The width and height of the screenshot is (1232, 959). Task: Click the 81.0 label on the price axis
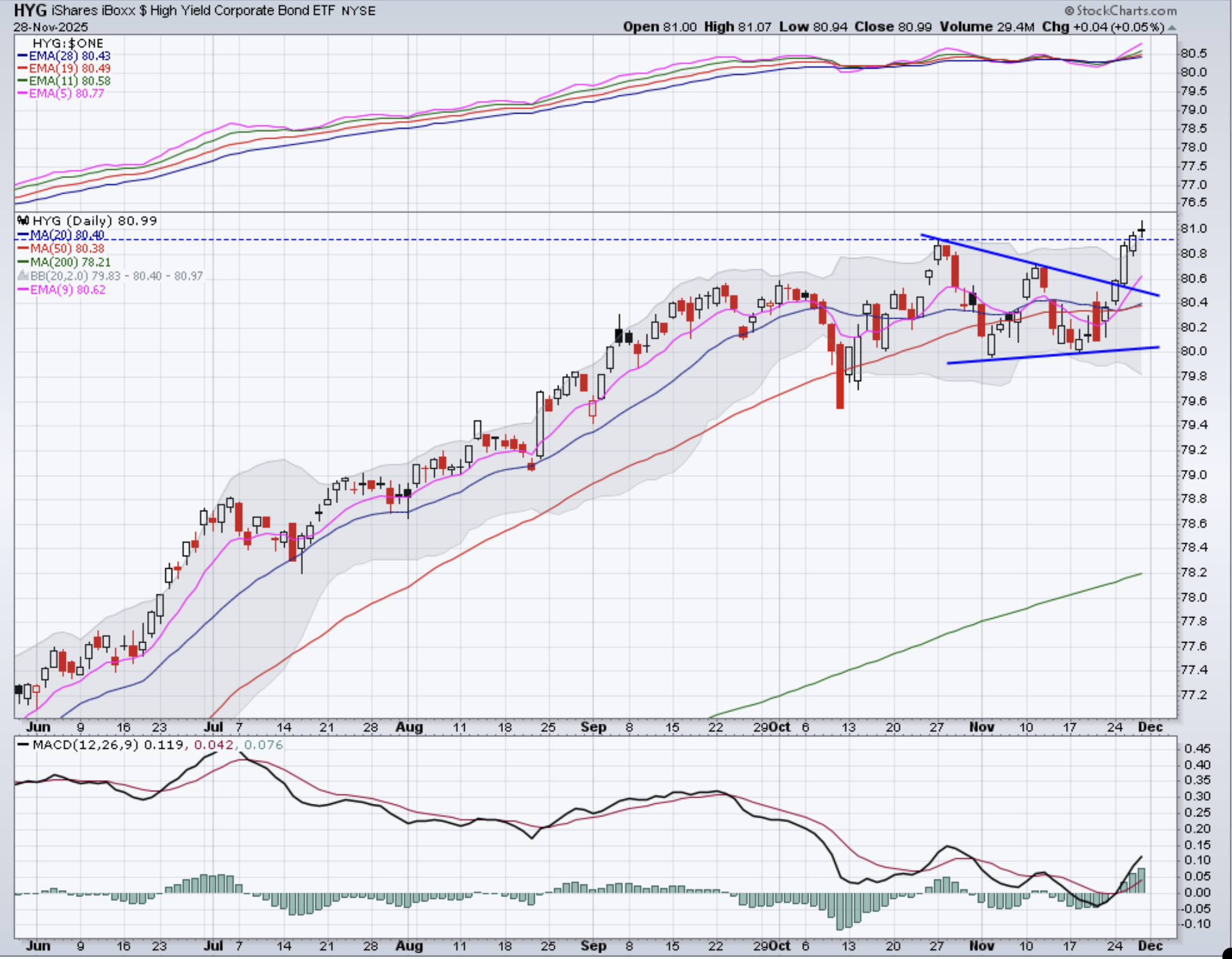(x=1193, y=228)
